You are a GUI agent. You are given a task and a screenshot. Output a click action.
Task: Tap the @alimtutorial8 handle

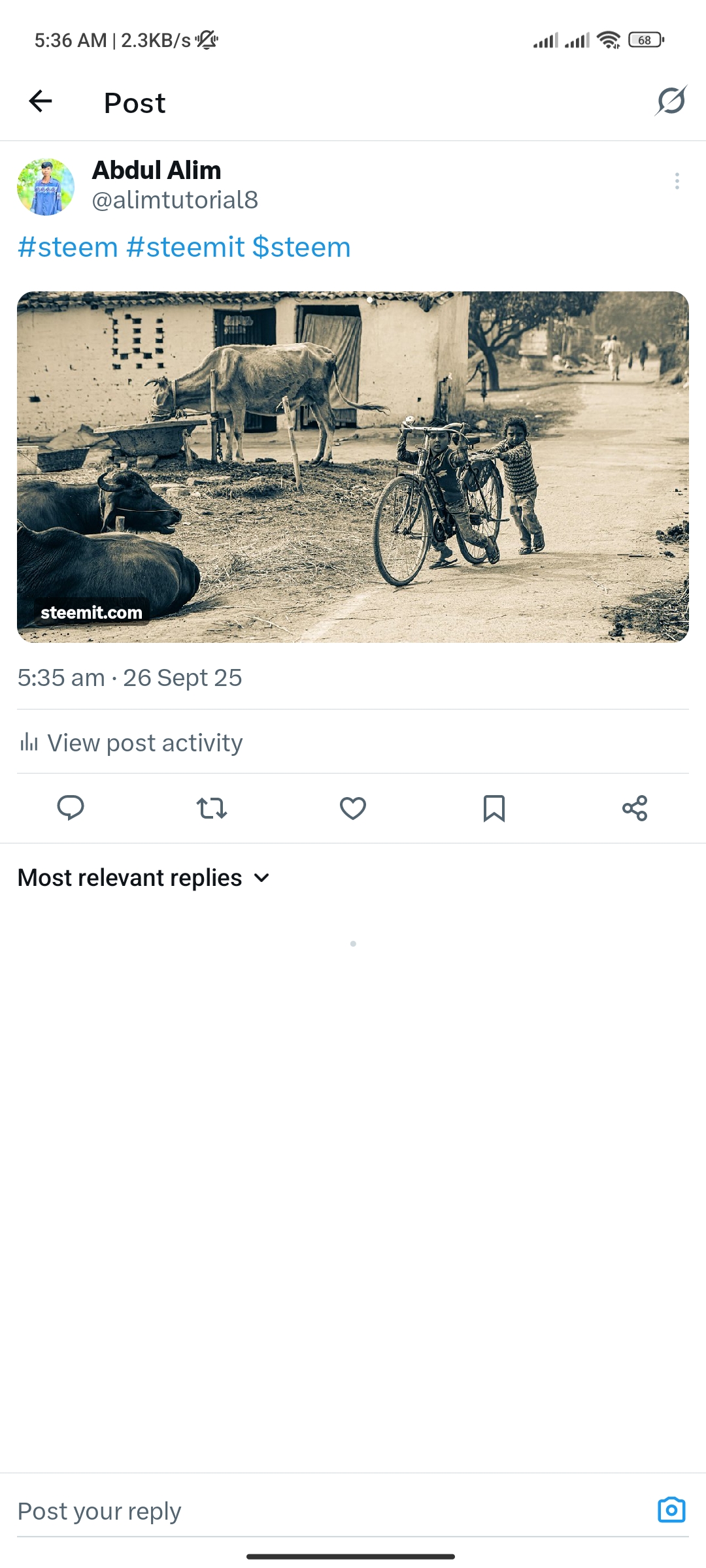click(175, 200)
